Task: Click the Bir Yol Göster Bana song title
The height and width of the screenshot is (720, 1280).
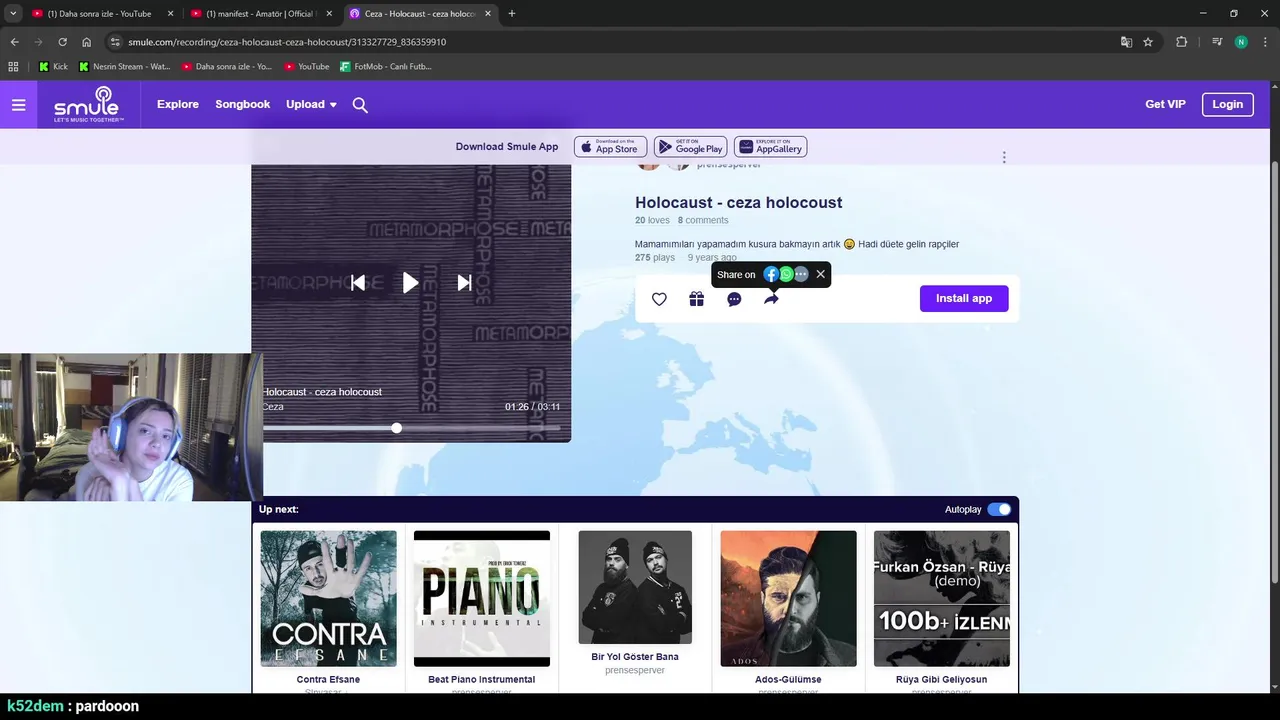Action: click(x=635, y=657)
